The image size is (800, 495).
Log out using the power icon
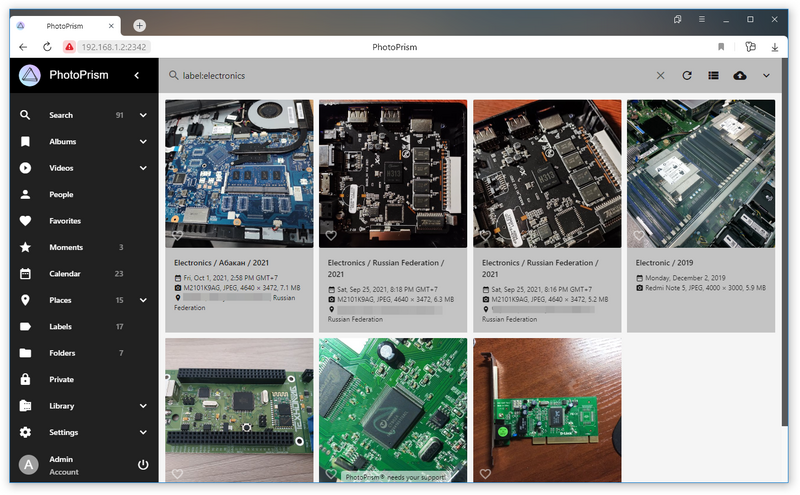point(143,465)
